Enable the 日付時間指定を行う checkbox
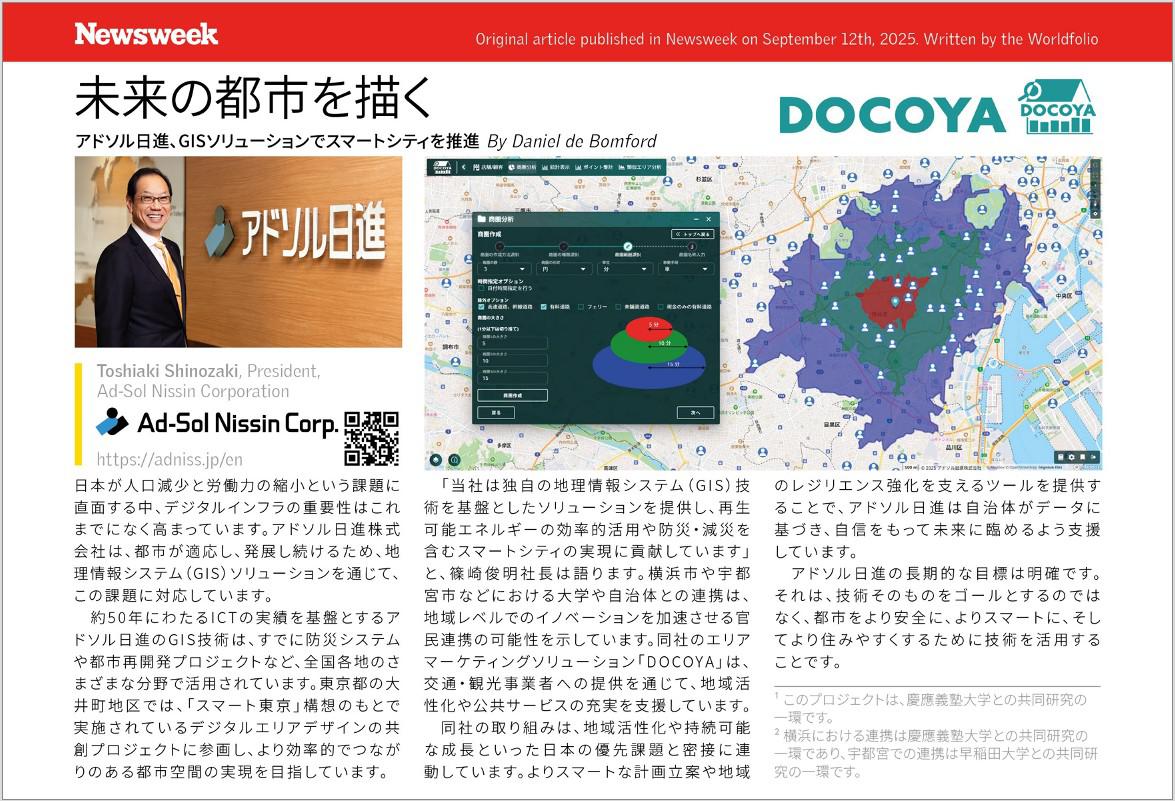Viewport: 1175px width, 801px height. 482,288
